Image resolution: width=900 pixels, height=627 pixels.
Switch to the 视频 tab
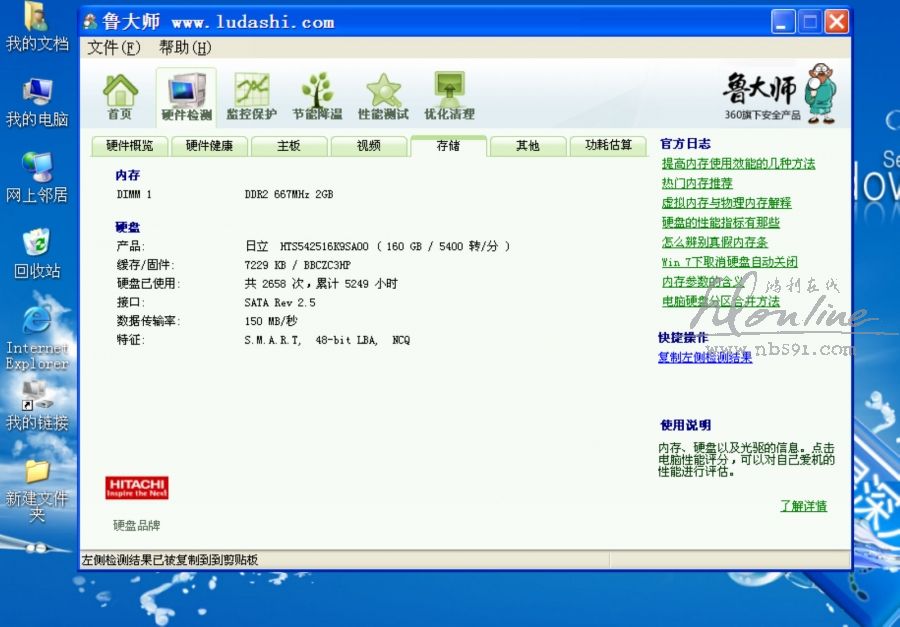pyautogui.click(x=368, y=146)
